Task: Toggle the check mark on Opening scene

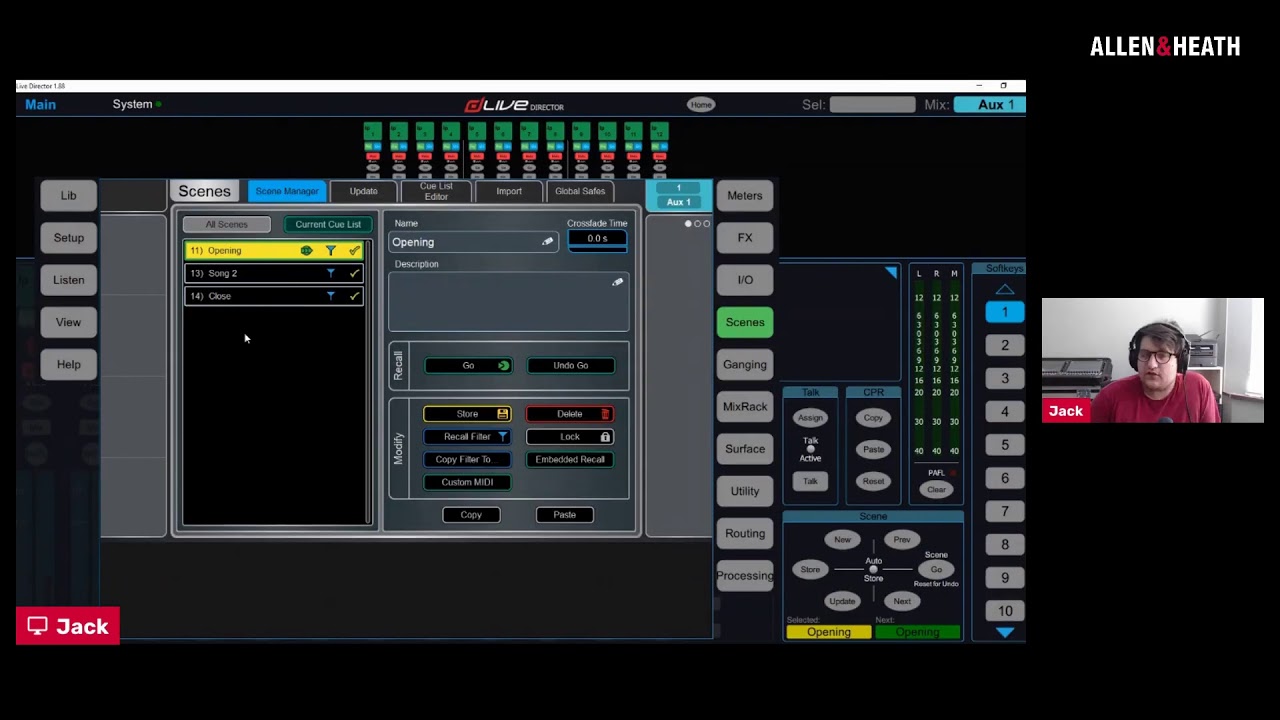Action: (354, 251)
